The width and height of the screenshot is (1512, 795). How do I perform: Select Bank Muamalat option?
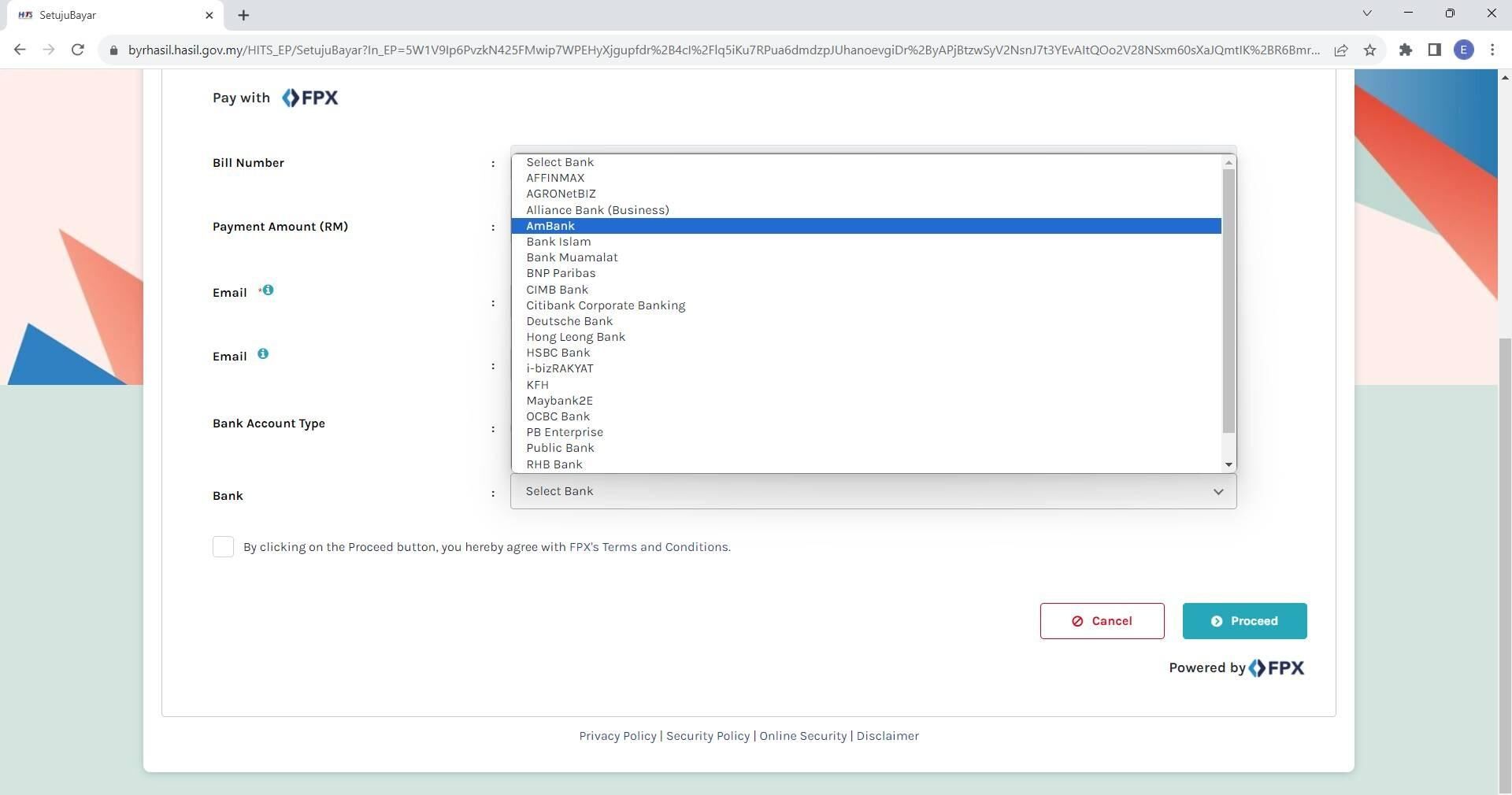click(866, 257)
